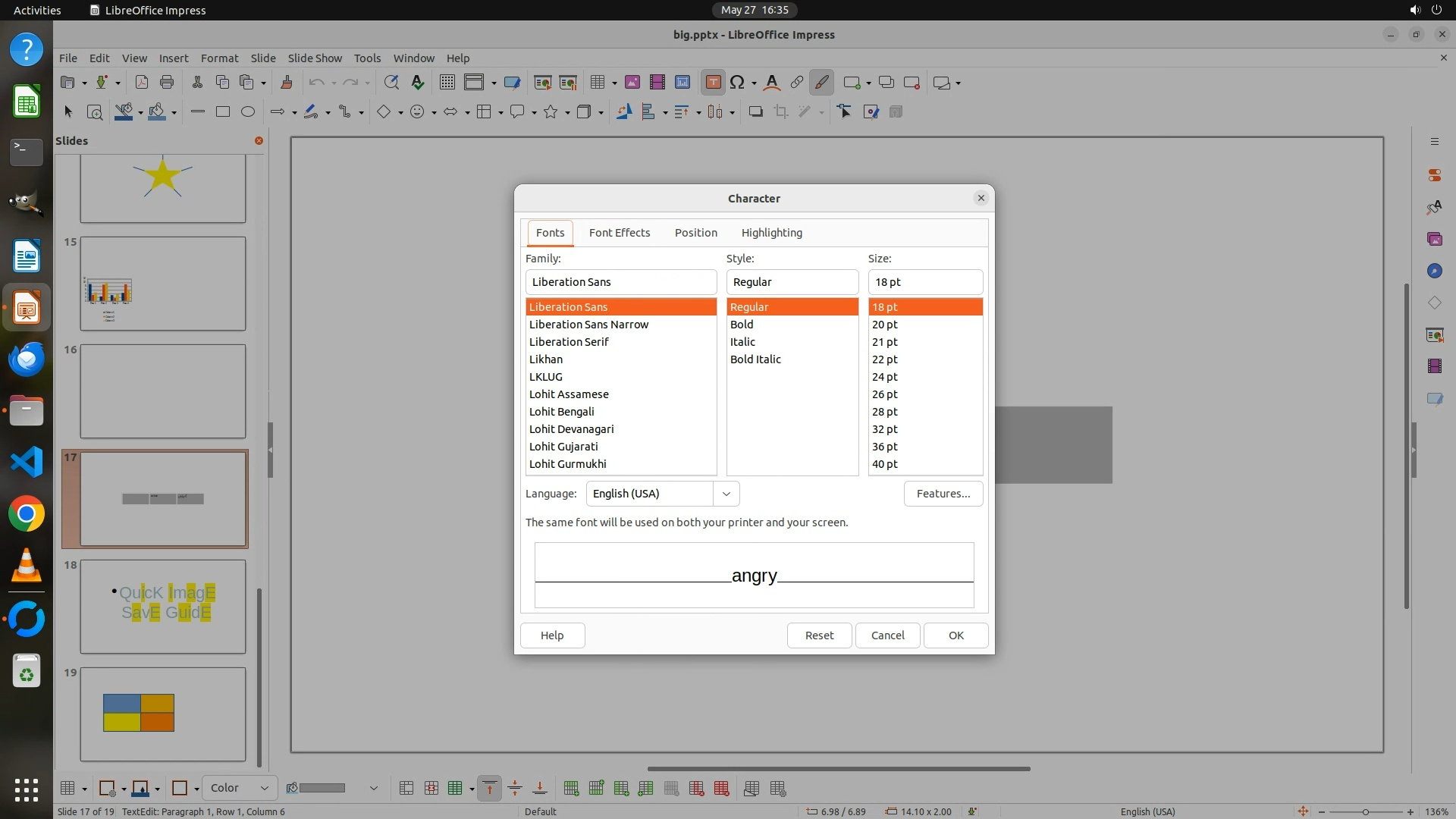Select the Rectangle drawing tool

(x=222, y=112)
